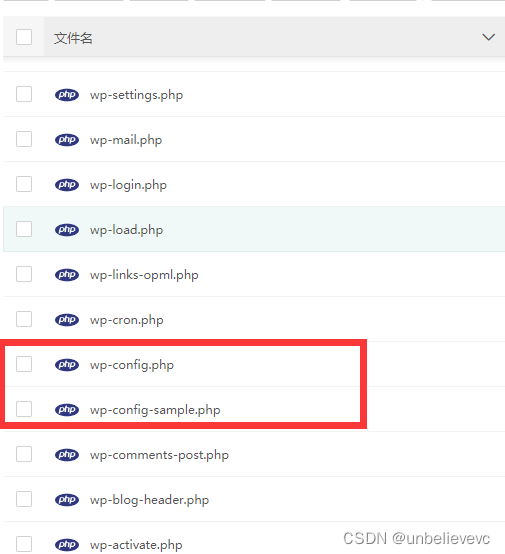Click the PHP icon beside wp-config.php
The width and height of the screenshot is (505, 554).
click(x=67, y=365)
